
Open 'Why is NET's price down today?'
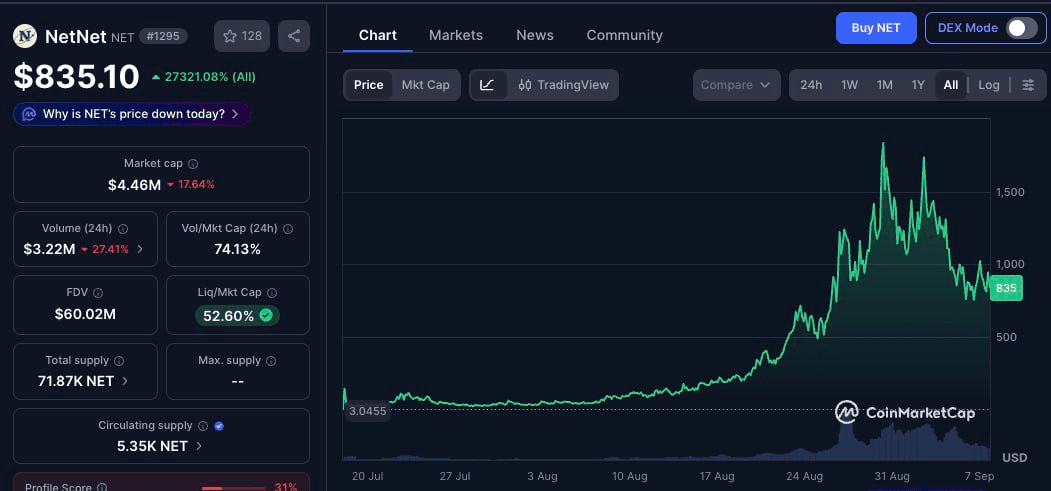(x=132, y=114)
